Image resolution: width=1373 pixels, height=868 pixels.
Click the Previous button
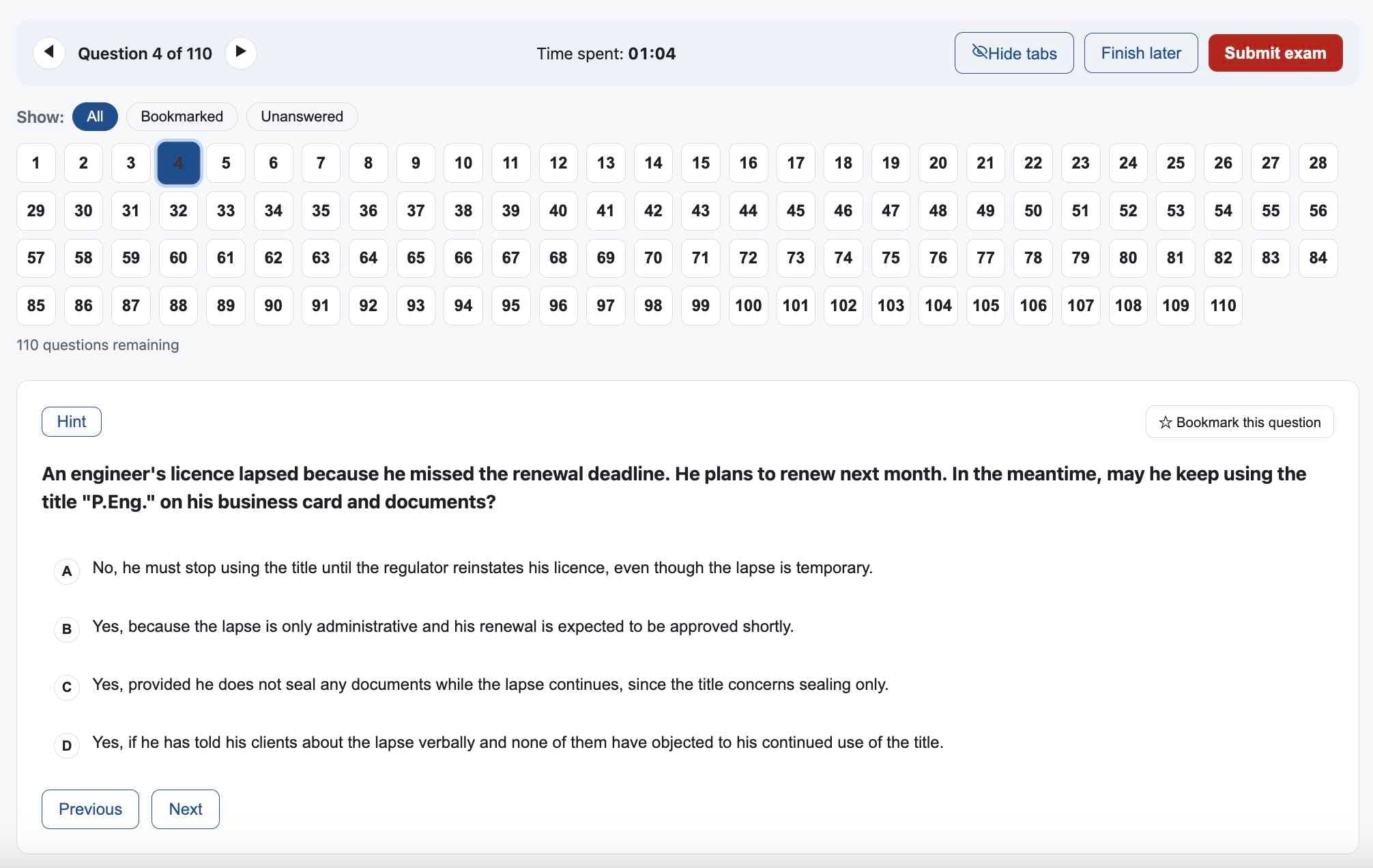point(90,809)
